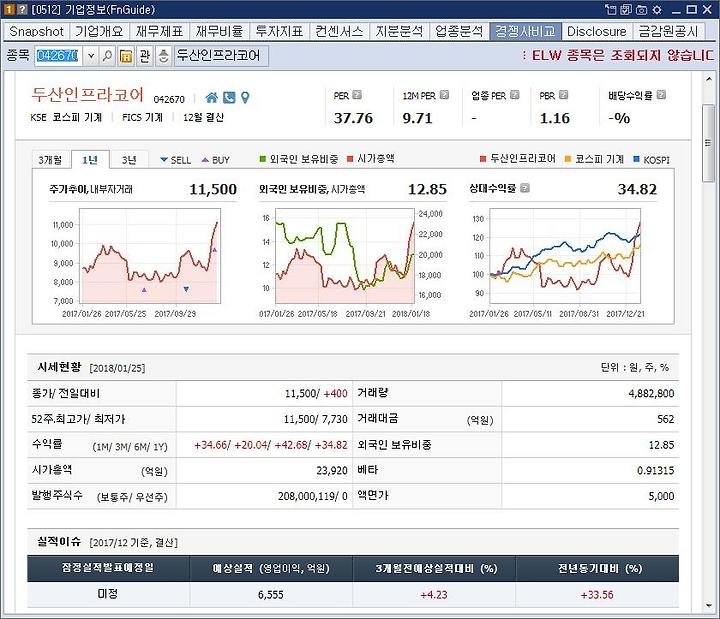Open the 업종분석 tab
This screenshot has height=619, width=720.
click(x=459, y=31)
